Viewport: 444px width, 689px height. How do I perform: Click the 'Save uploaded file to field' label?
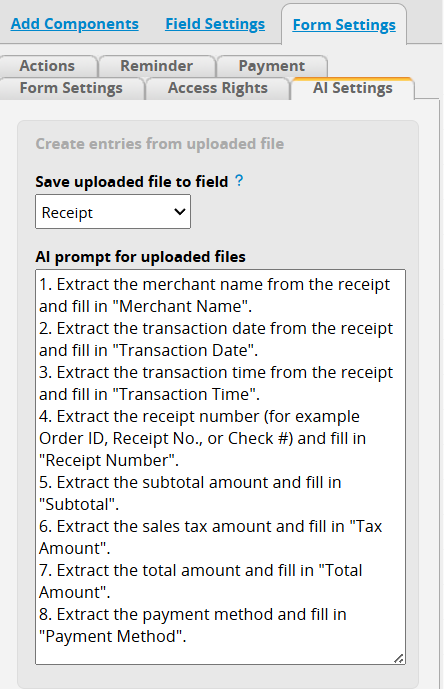(x=132, y=181)
